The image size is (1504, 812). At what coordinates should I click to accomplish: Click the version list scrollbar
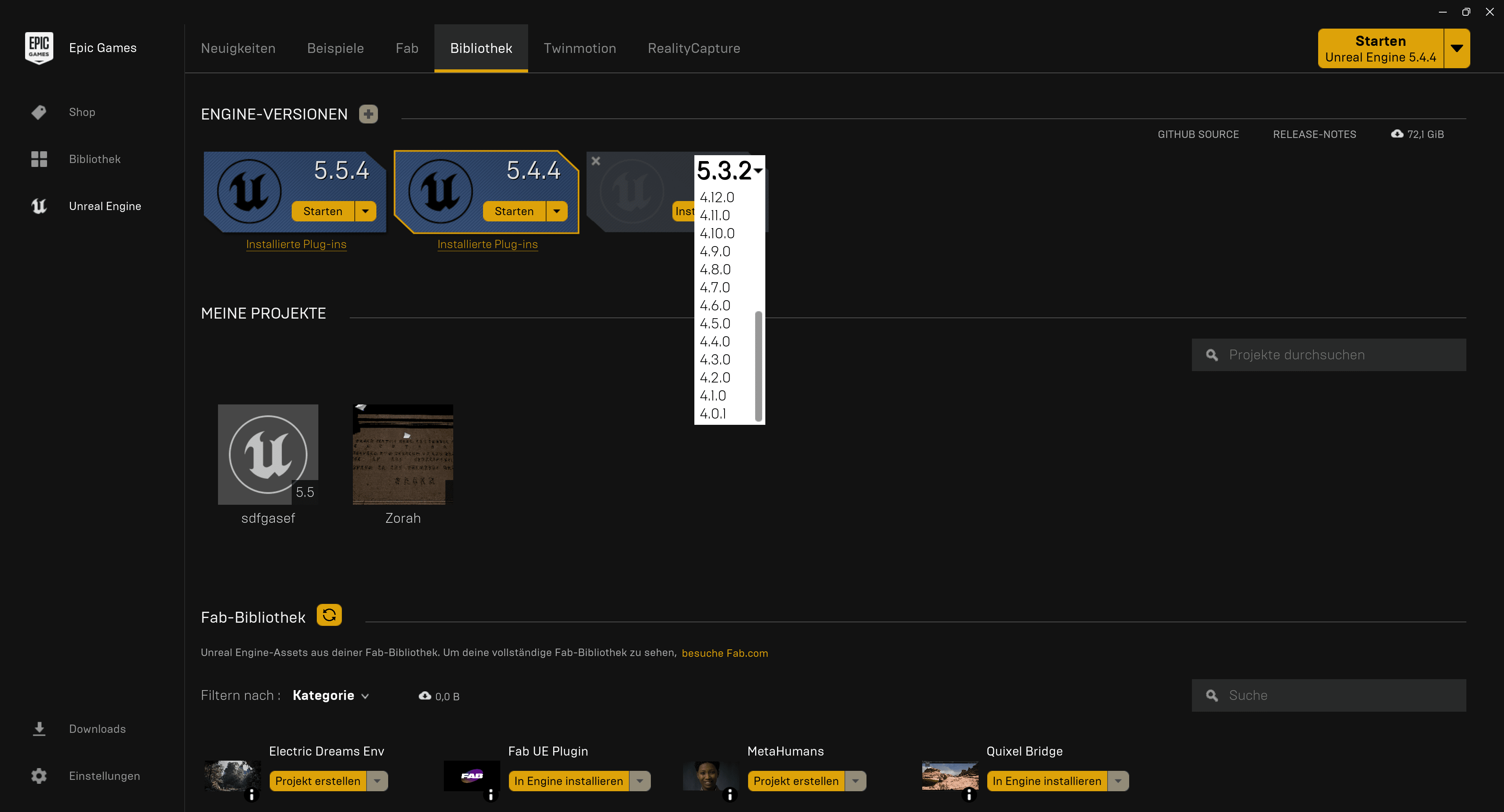coord(758,365)
